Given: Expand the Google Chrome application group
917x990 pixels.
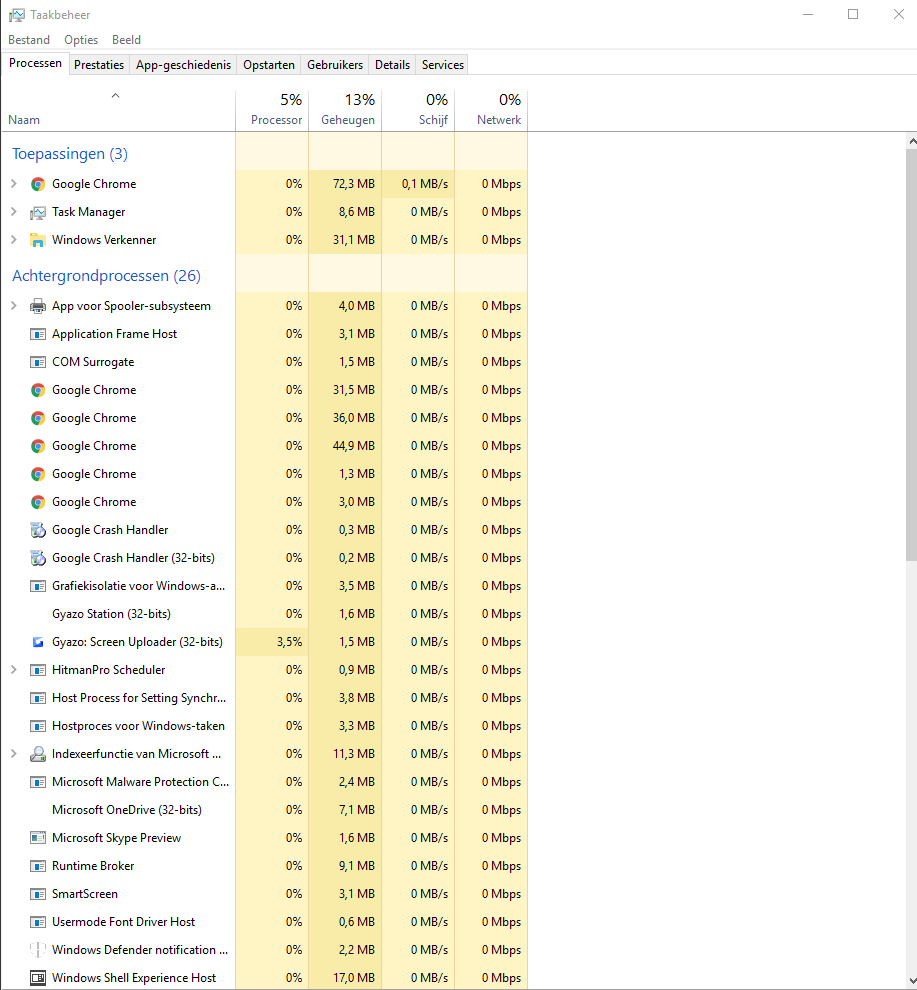Looking at the screenshot, I should (14, 184).
